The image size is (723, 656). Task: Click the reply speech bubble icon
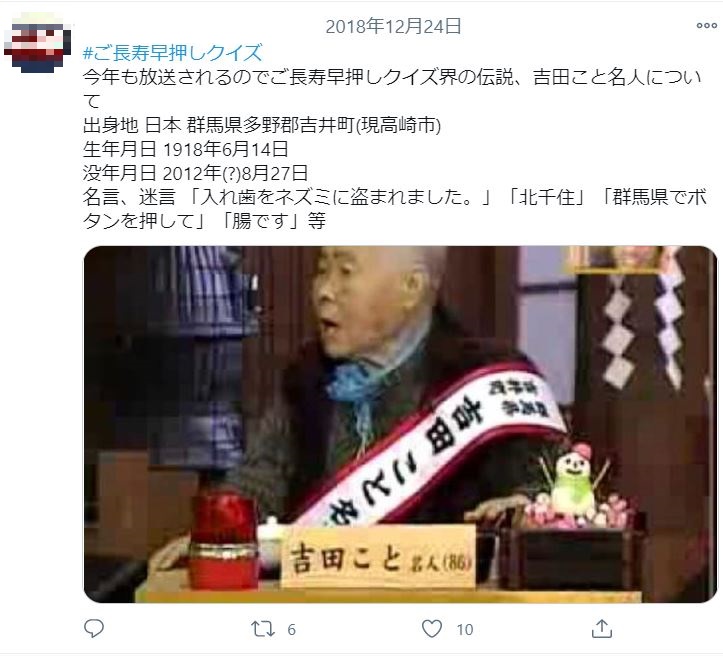click(94, 629)
